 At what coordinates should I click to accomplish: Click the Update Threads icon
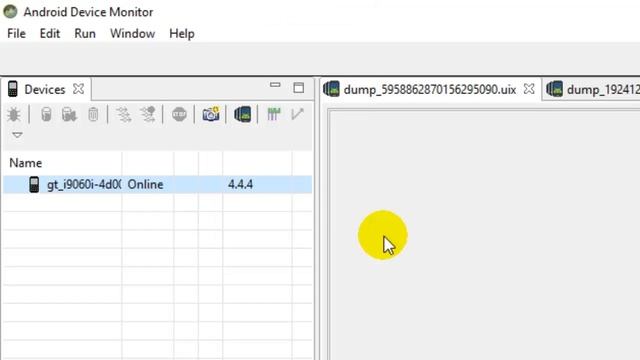124,115
